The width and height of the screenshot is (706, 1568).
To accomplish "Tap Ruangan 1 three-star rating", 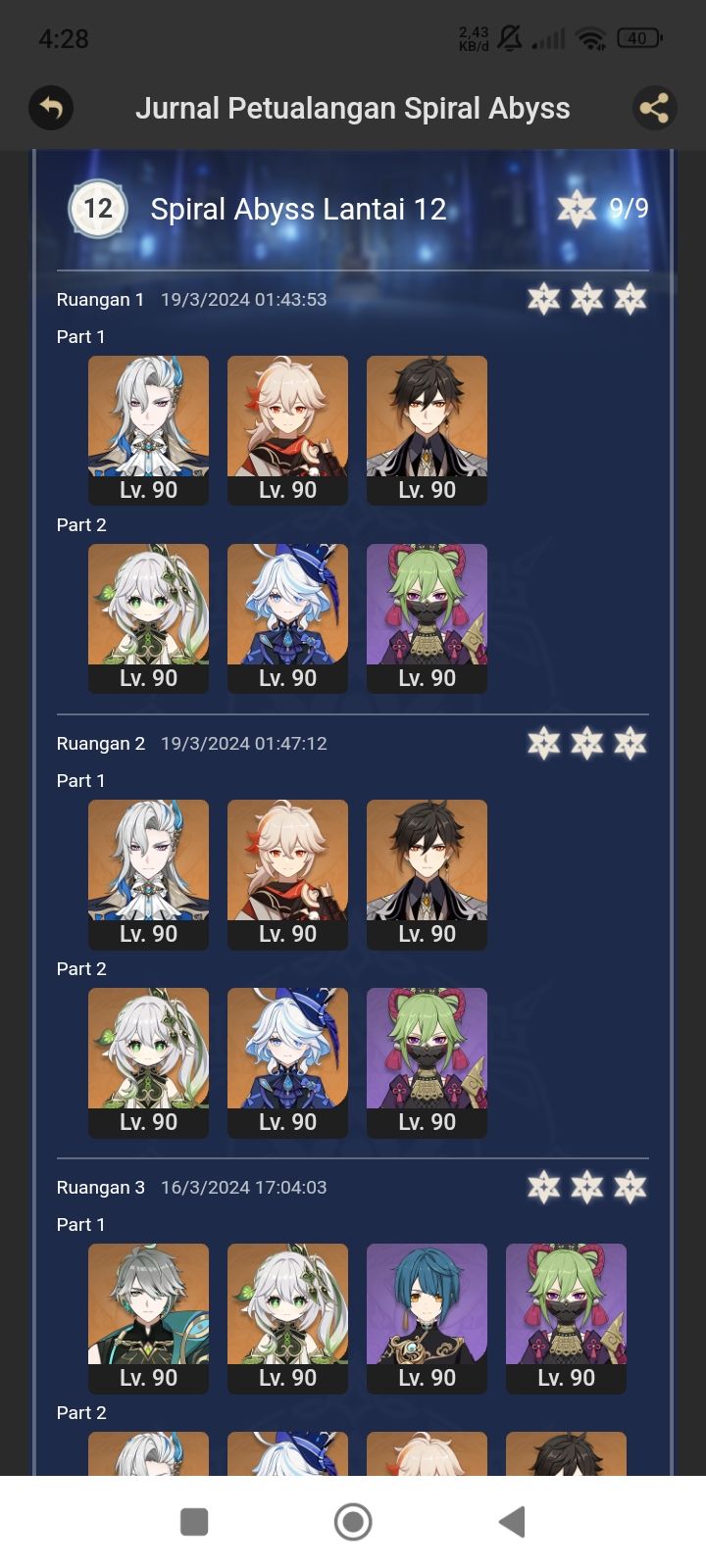I will coord(586,299).
